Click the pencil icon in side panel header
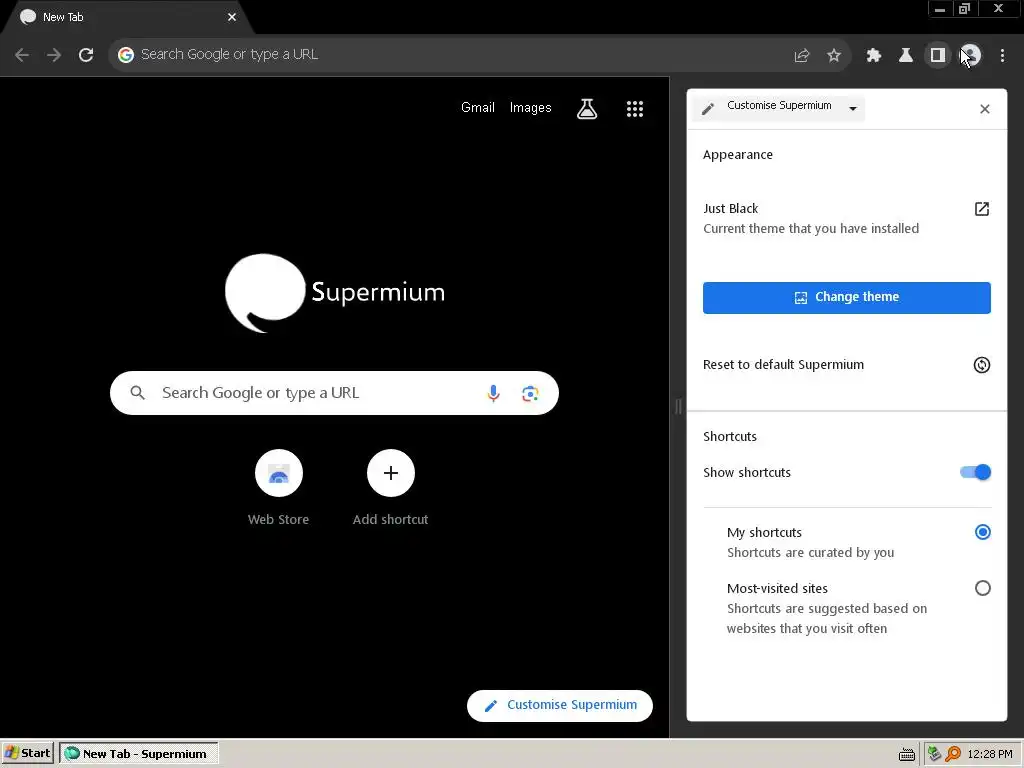Screen dimensions: 1024x768 708,109
